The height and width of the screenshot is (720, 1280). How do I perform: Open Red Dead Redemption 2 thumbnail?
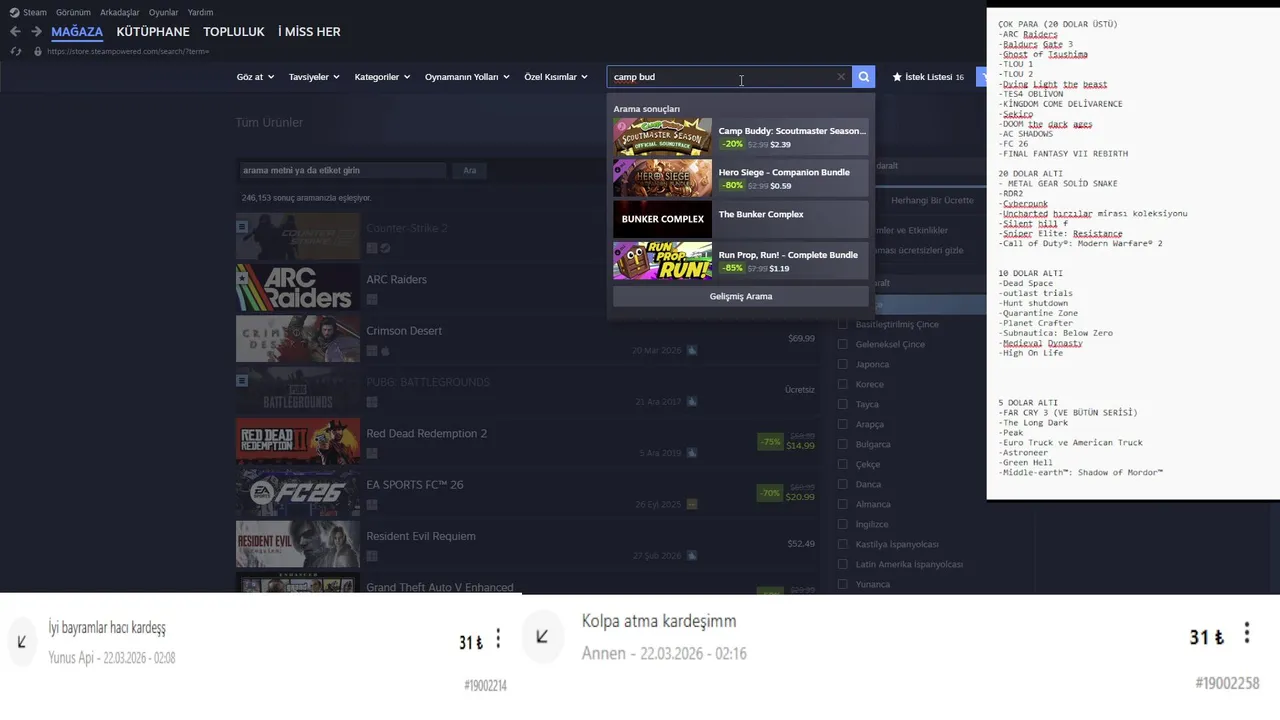(x=298, y=442)
